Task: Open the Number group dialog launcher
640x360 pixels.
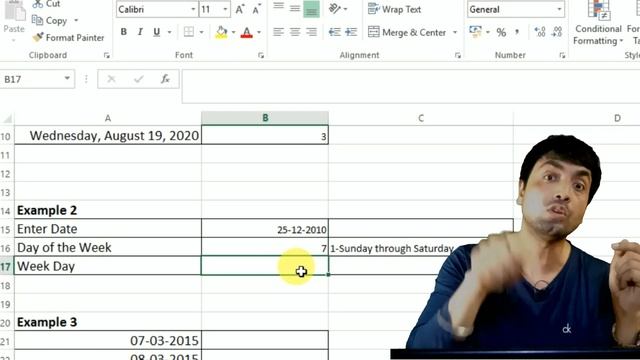Action: 562,56
